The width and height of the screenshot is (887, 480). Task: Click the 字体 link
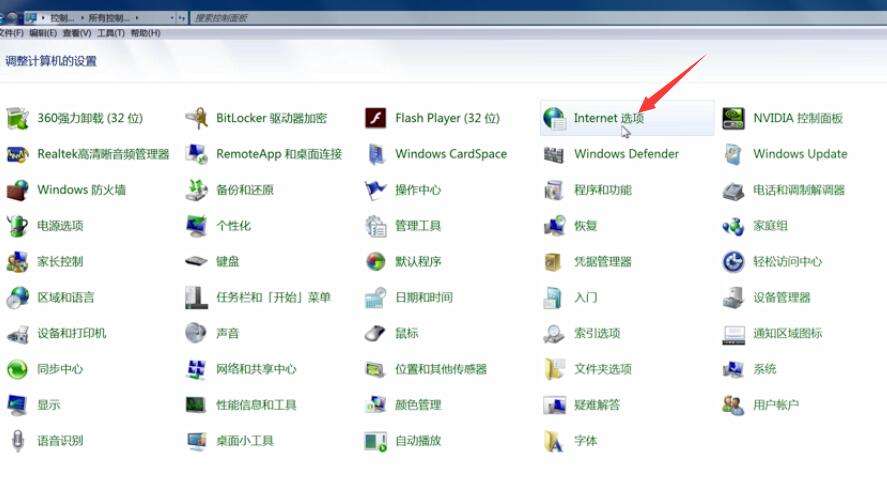(x=585, y=440)
